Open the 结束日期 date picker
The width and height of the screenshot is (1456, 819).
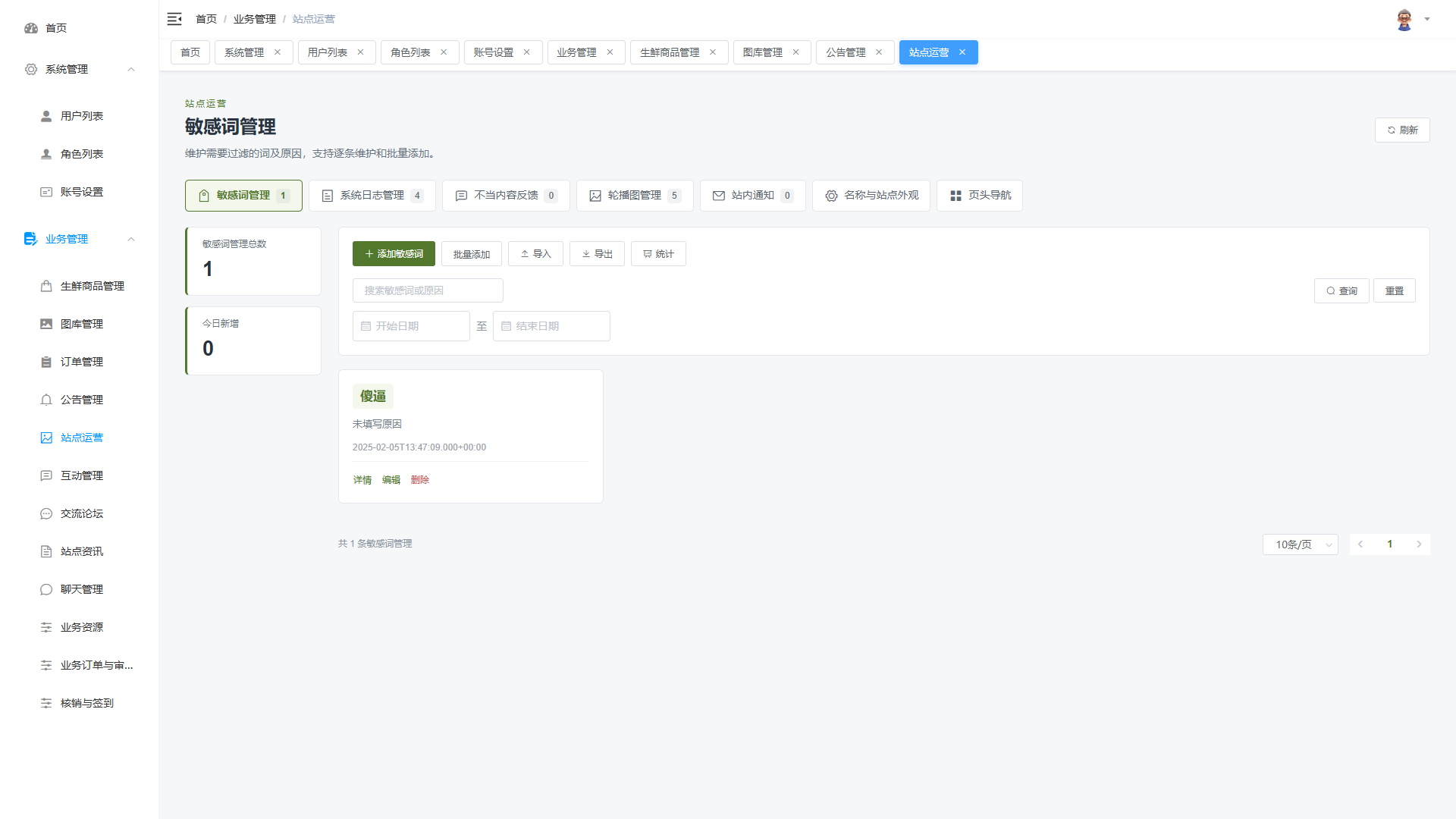pyautogui.click(x=551, y=326)
